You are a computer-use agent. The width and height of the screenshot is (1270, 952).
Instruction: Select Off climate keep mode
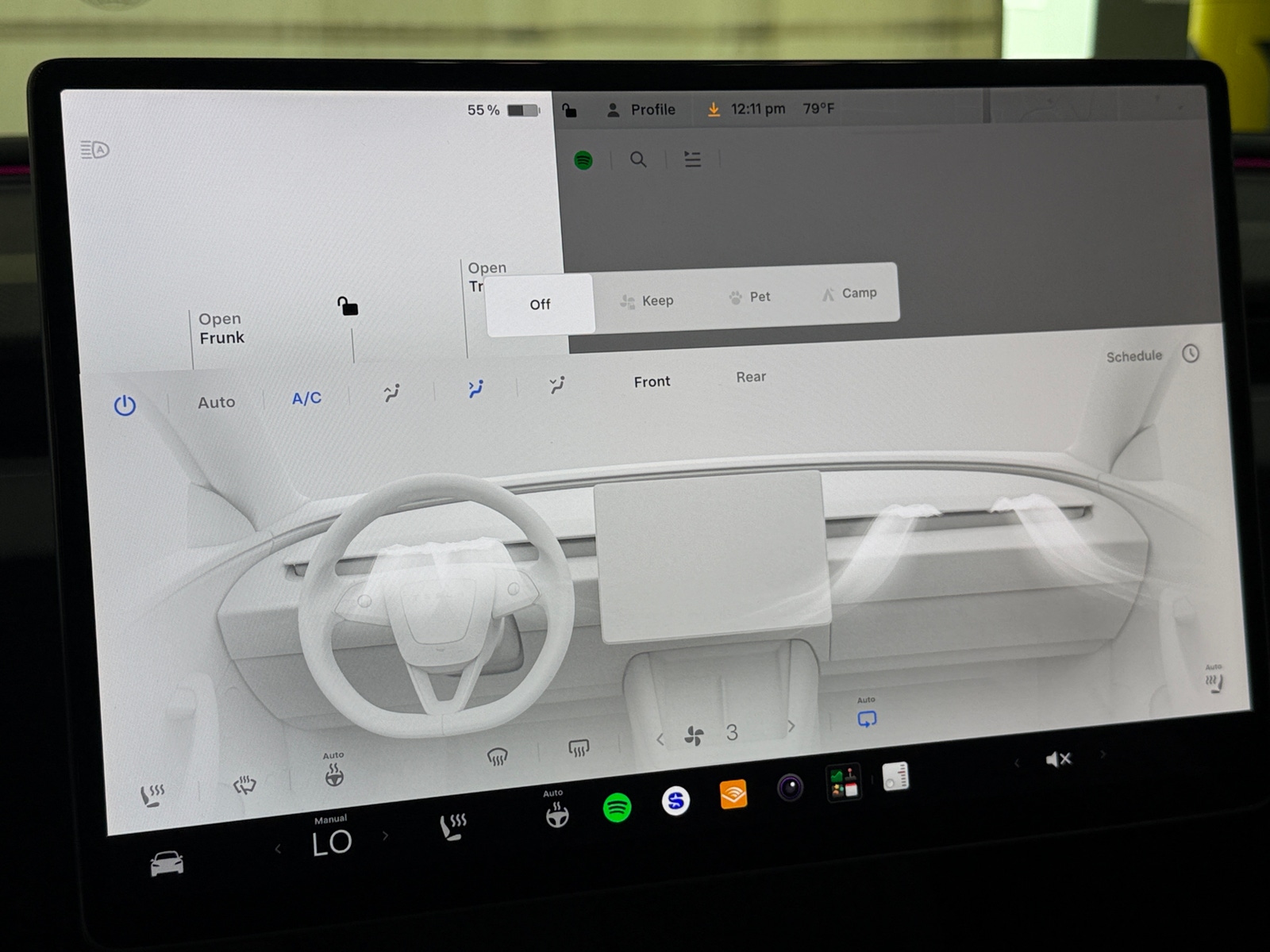[x=540, y=305]
